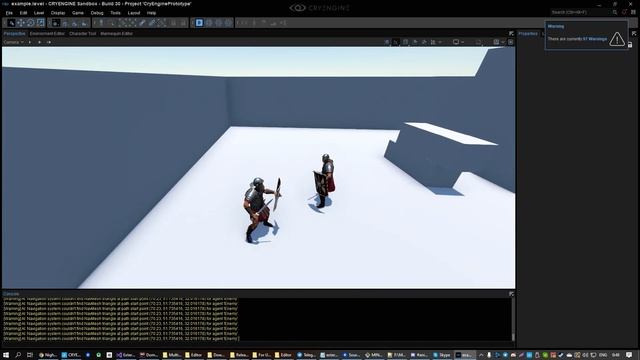Open Windows taskbar search
Screen dimensions: 640x360
tap(18, 355)
